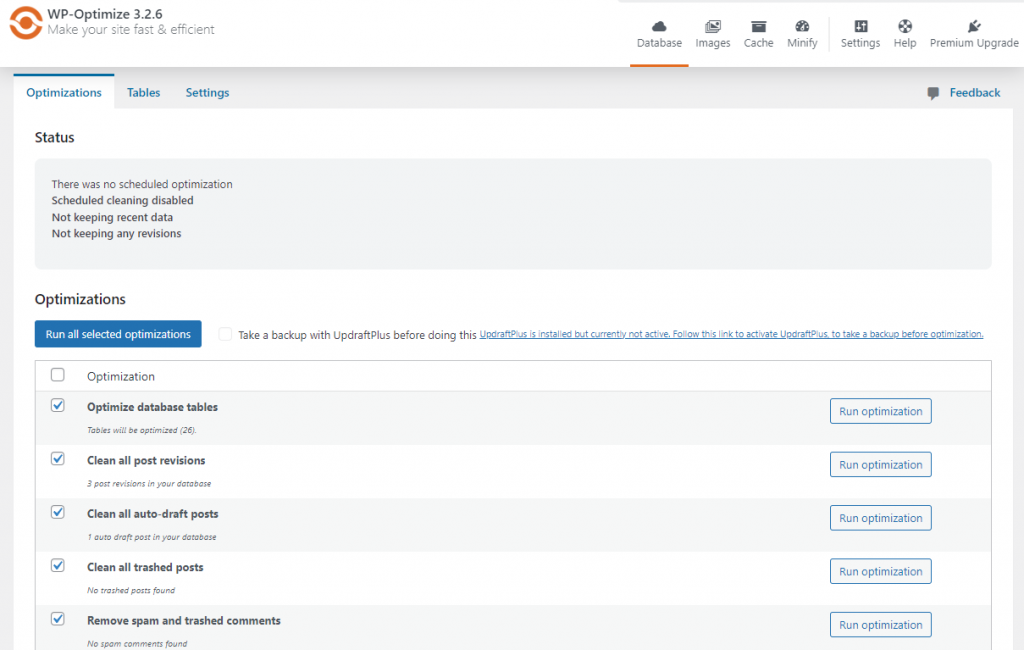Run optimization for post revisions
This screenshot has width=1024, height=650.
[880, 464]
